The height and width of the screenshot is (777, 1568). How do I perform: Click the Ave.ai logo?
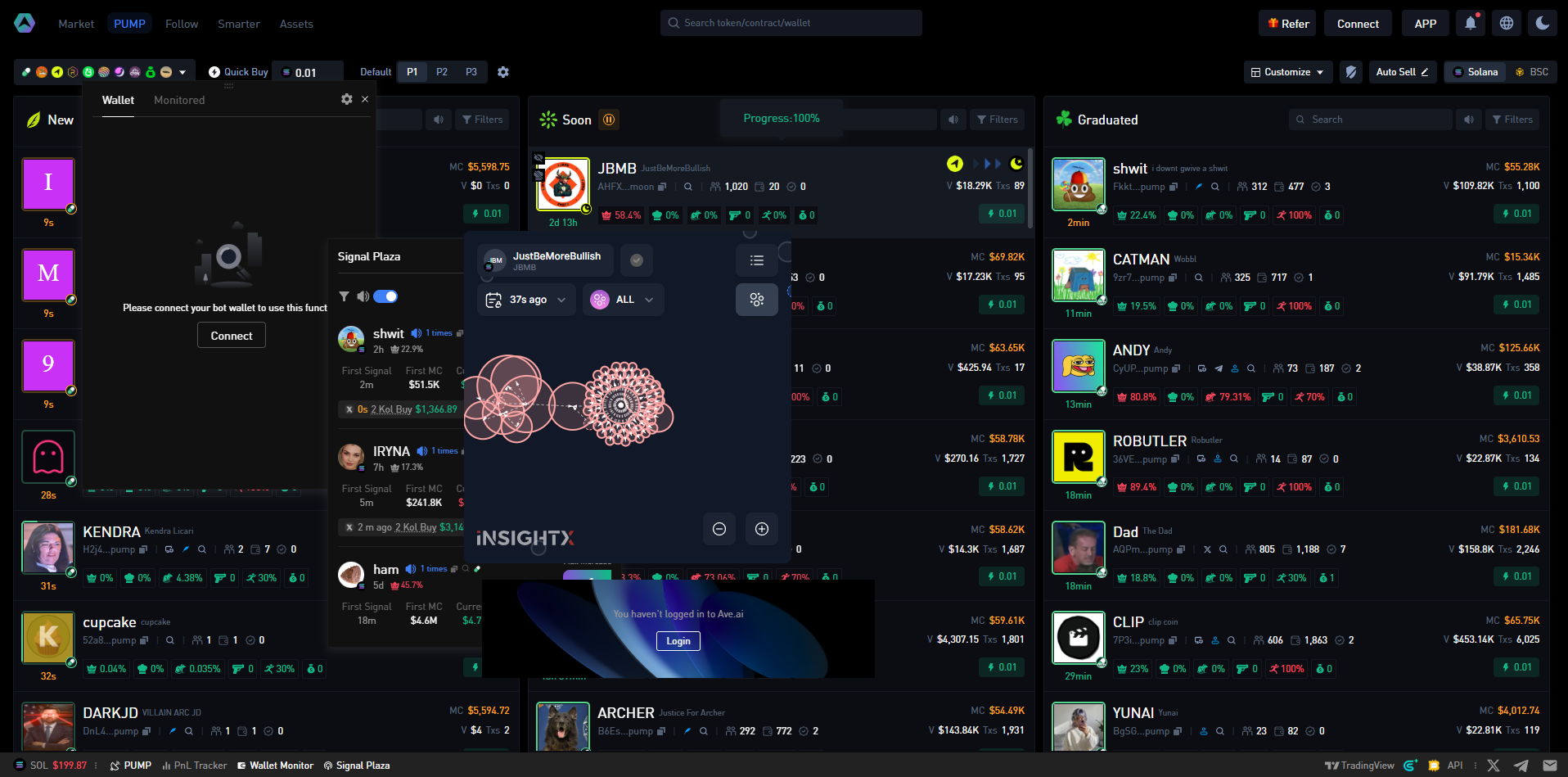point(25,23)
